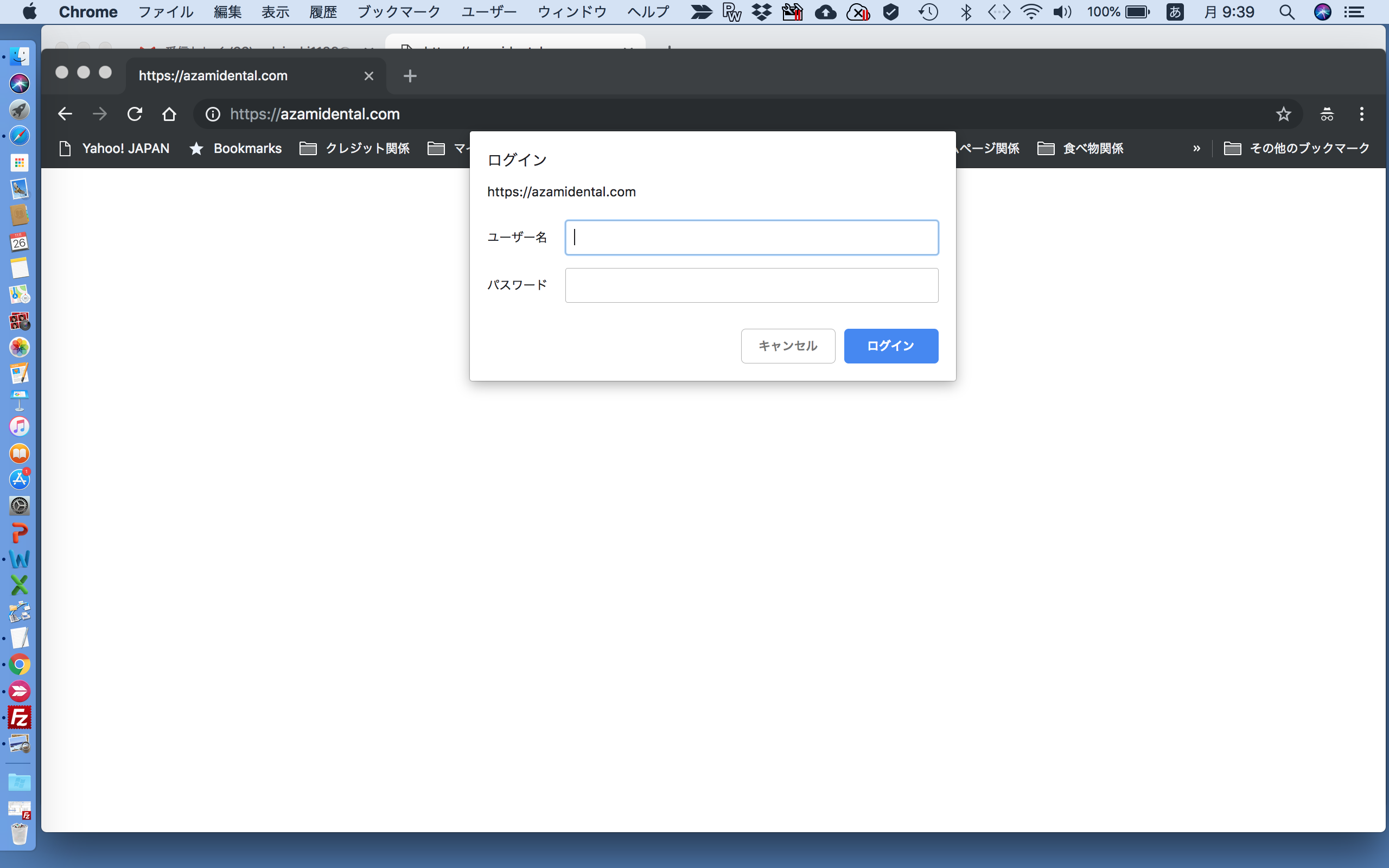
Task: Open the ブックマーク menu
Action: point(398,12)
